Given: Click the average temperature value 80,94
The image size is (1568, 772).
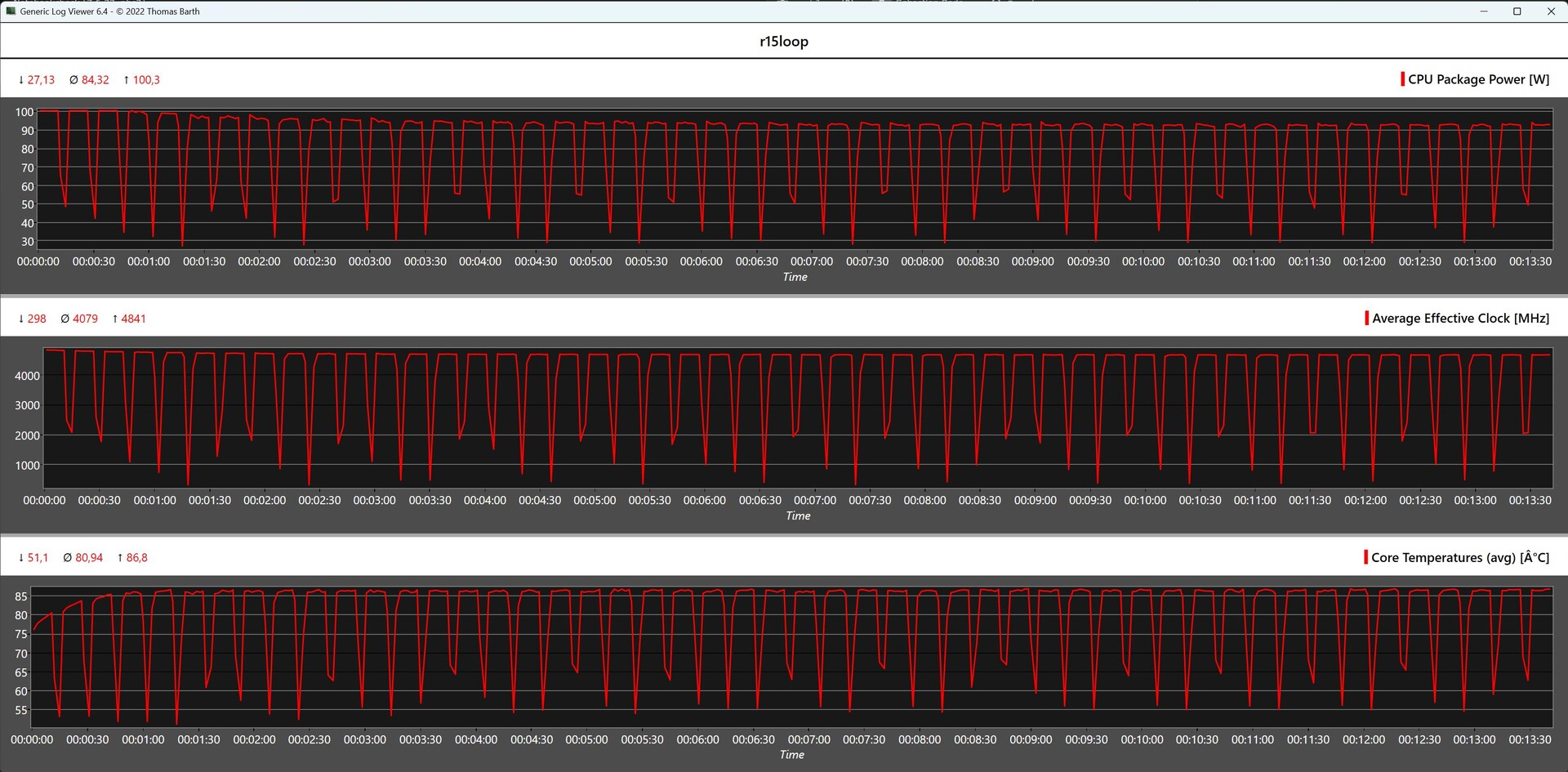Looking at the screenshot, I should coord(89,558).
